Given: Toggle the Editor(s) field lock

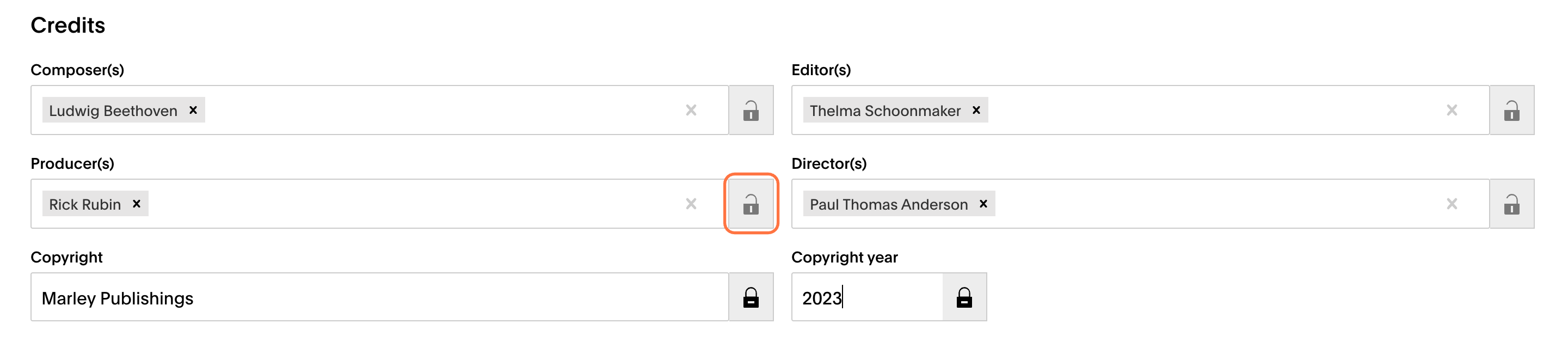Looking at the screenshot, I should click(1511, 110).
